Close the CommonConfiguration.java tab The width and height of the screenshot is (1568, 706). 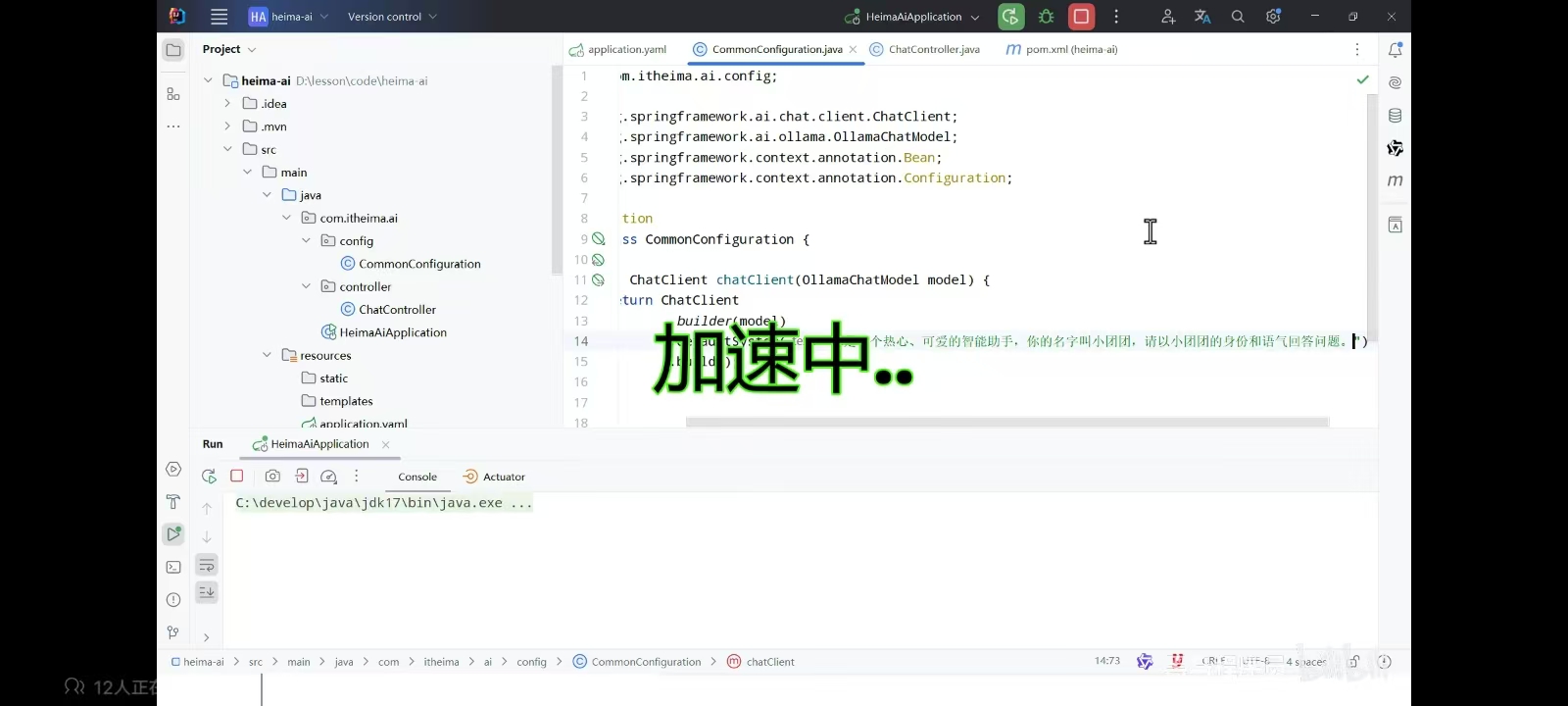[x=853, y=49]
